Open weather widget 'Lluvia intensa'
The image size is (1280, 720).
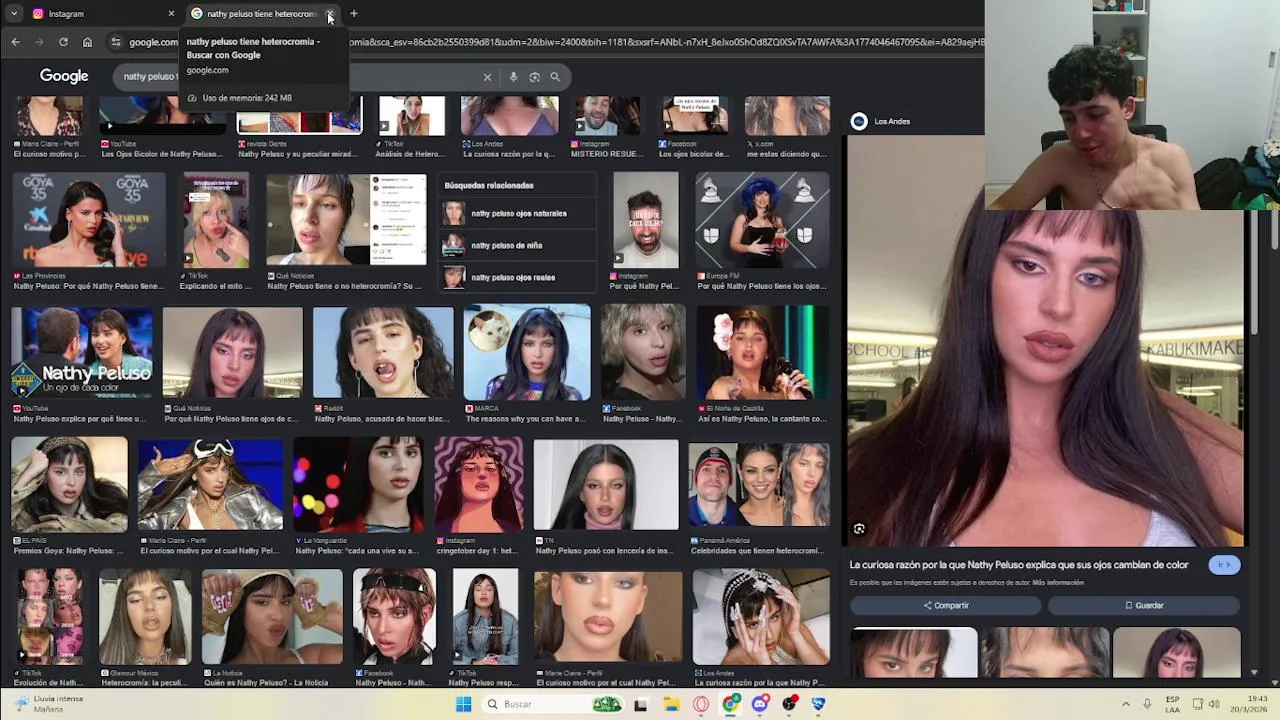pyautogui.click(x=49, y=704)
